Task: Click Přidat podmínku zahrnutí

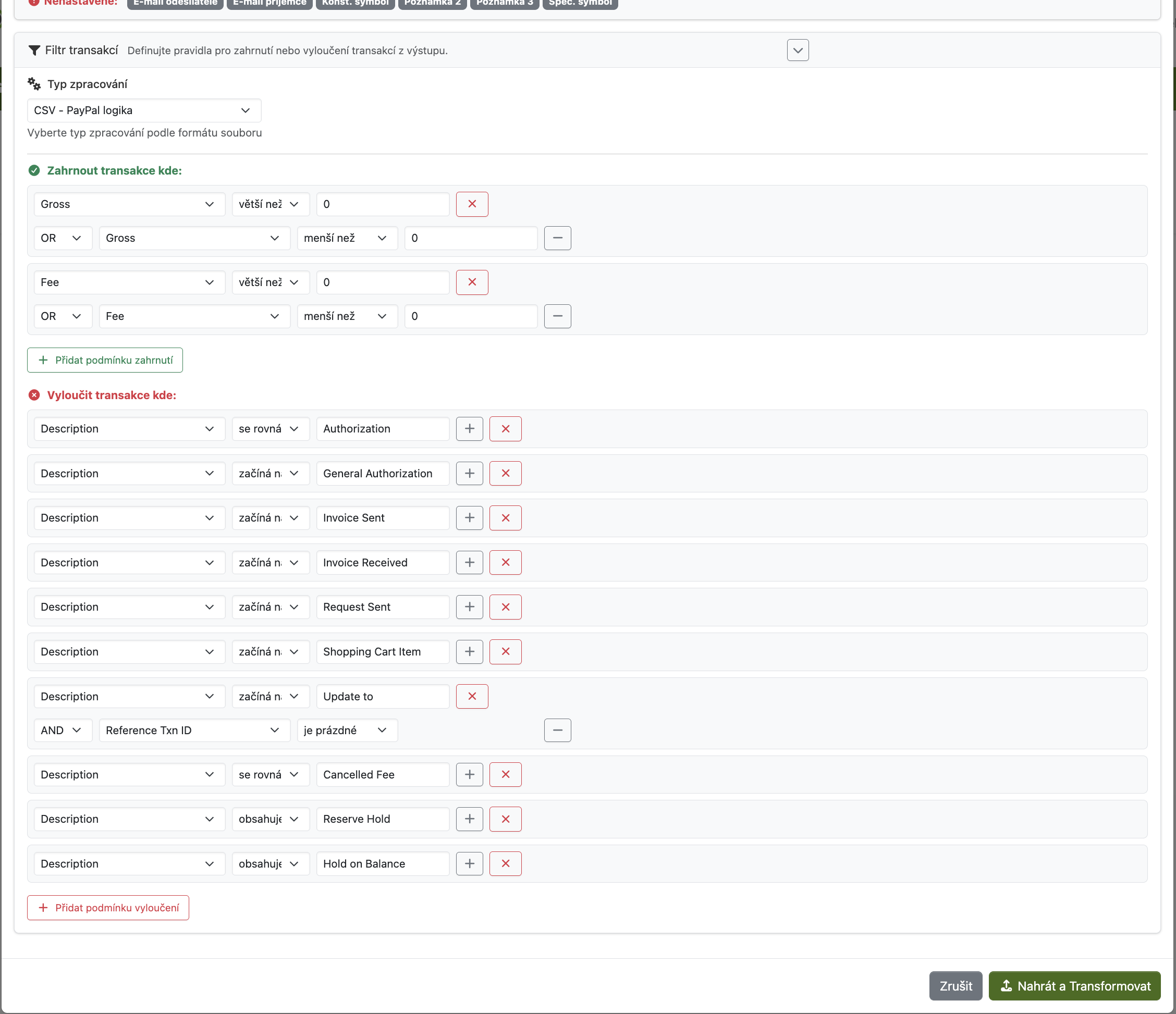Action: click(x=104, y=360)
